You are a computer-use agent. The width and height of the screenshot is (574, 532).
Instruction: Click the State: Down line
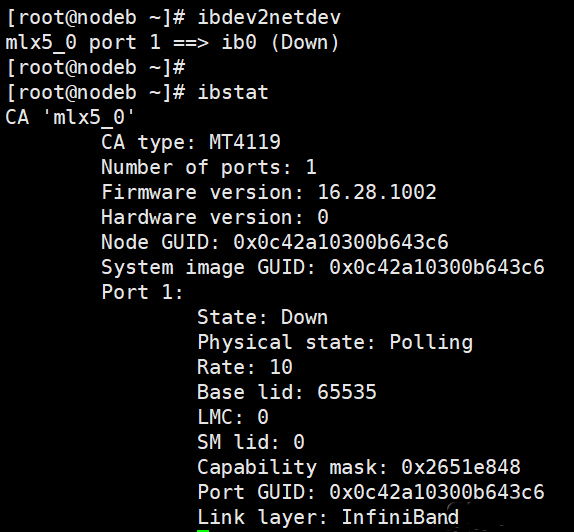(262, 317)
